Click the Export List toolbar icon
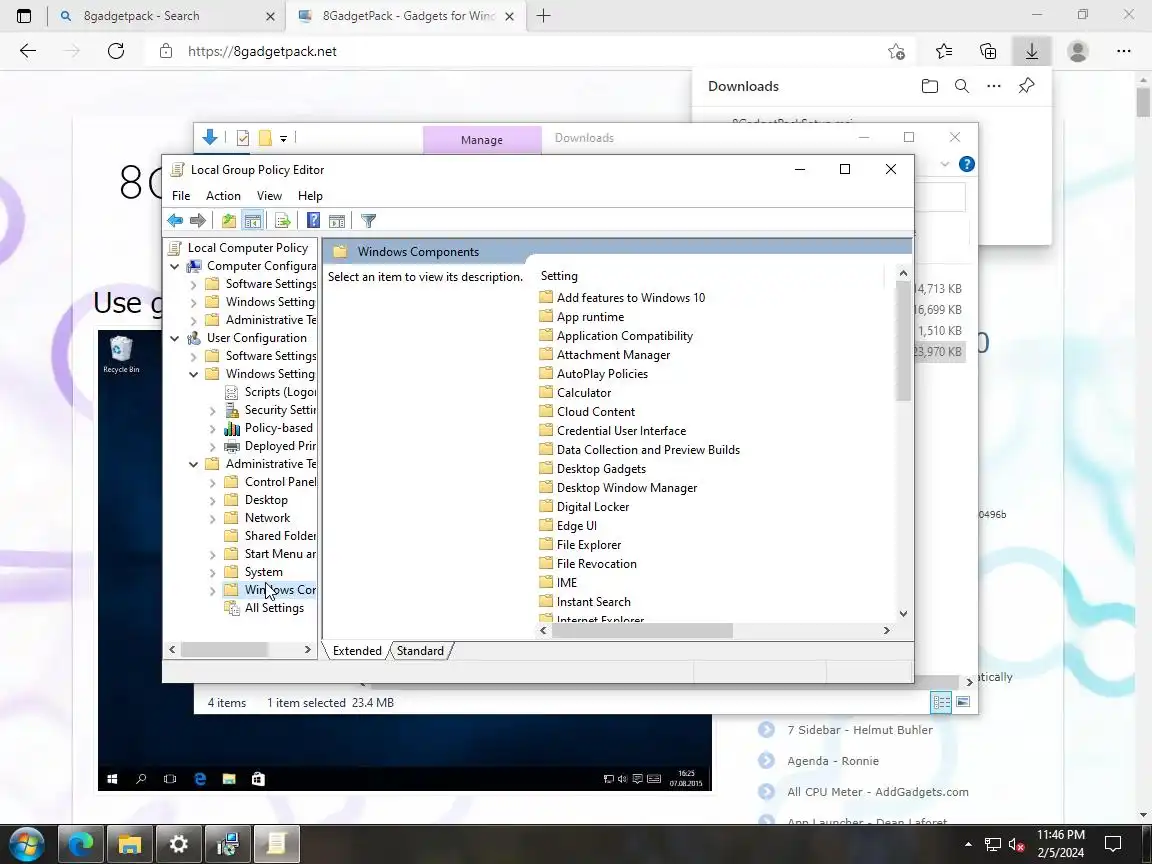This screenshot has height=864, width=1152. tap(283, 220)
